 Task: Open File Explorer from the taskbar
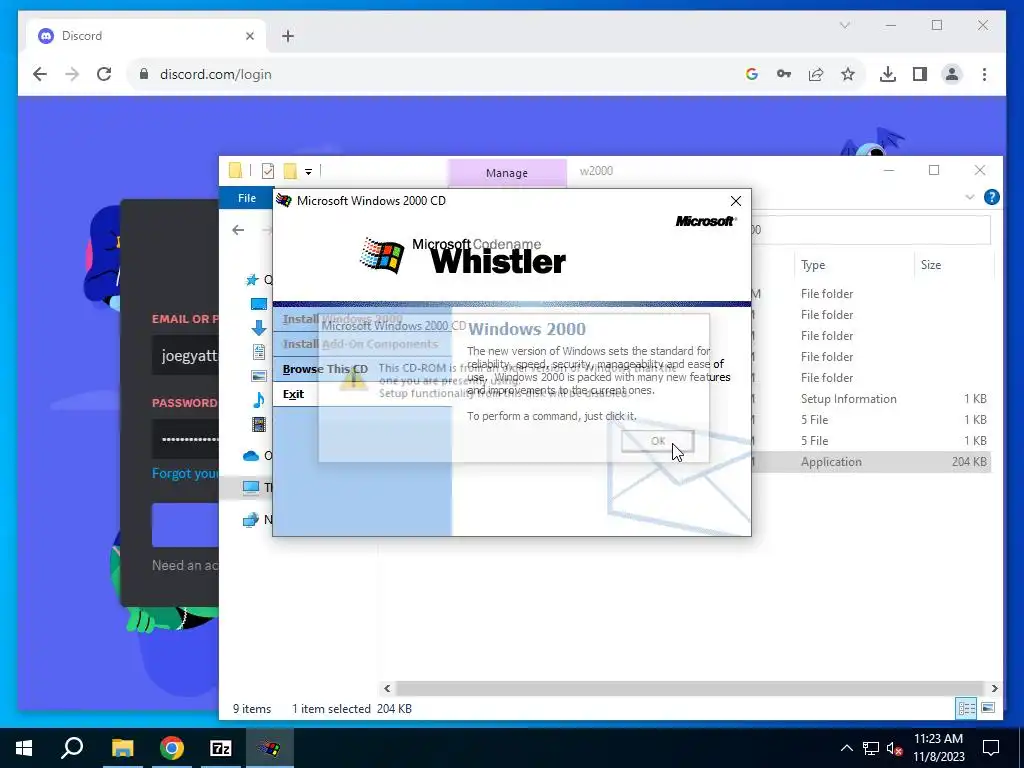(x=122, y=748)
